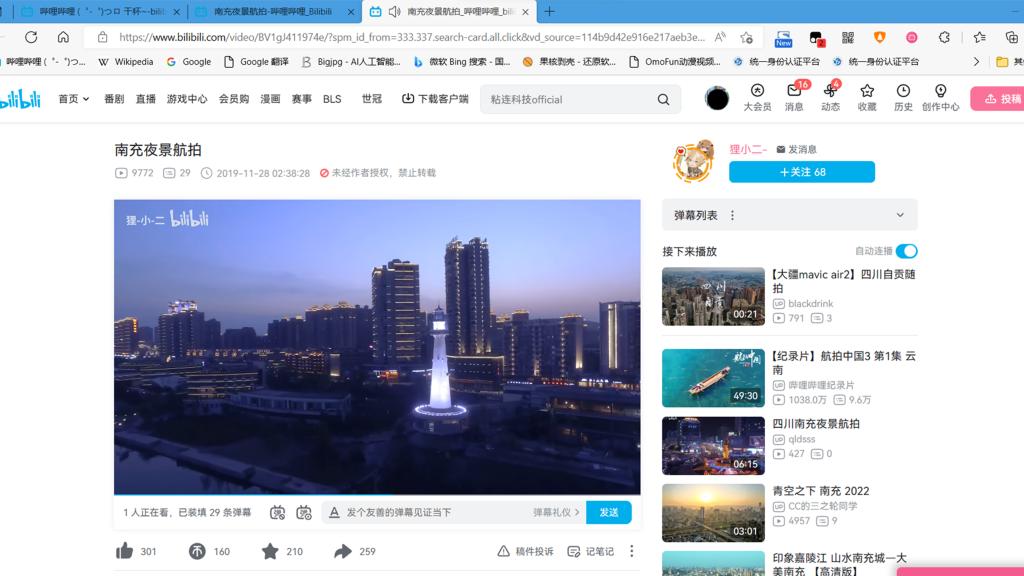The width and height of the screenshot is (1024, 576).
Task: Open danmaku settings next to the display toggle
Action: coord(304,512)
